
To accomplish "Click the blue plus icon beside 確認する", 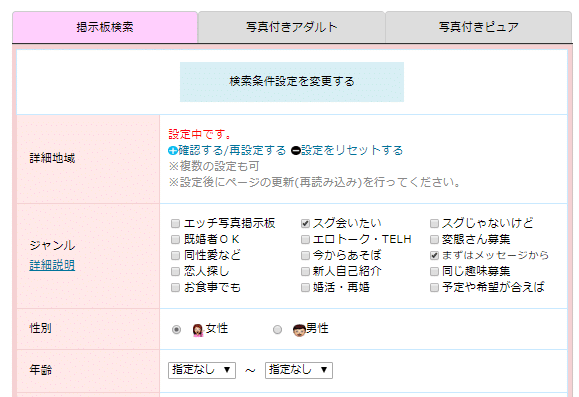I will [172, 151].
